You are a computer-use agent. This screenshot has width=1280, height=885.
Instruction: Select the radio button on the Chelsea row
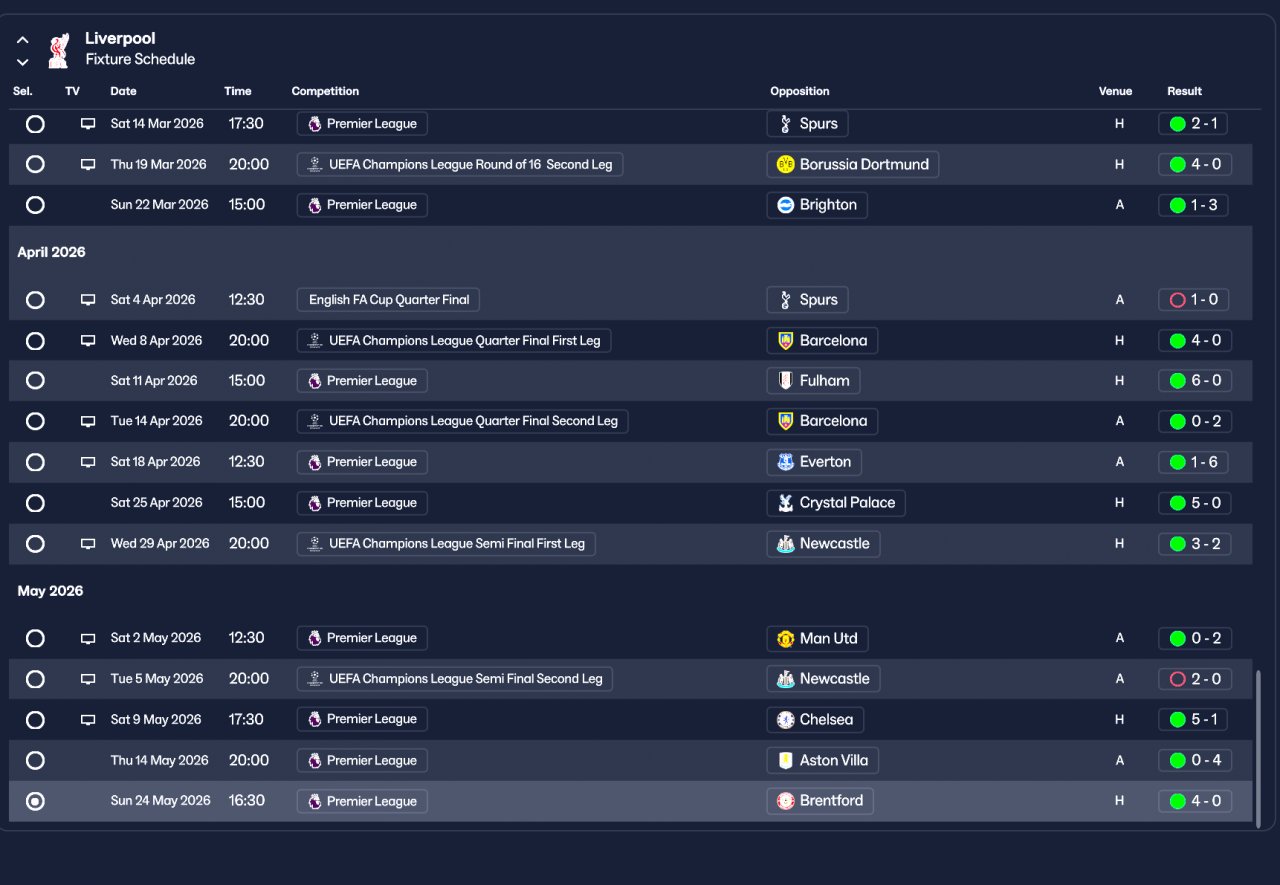(35, 720)
